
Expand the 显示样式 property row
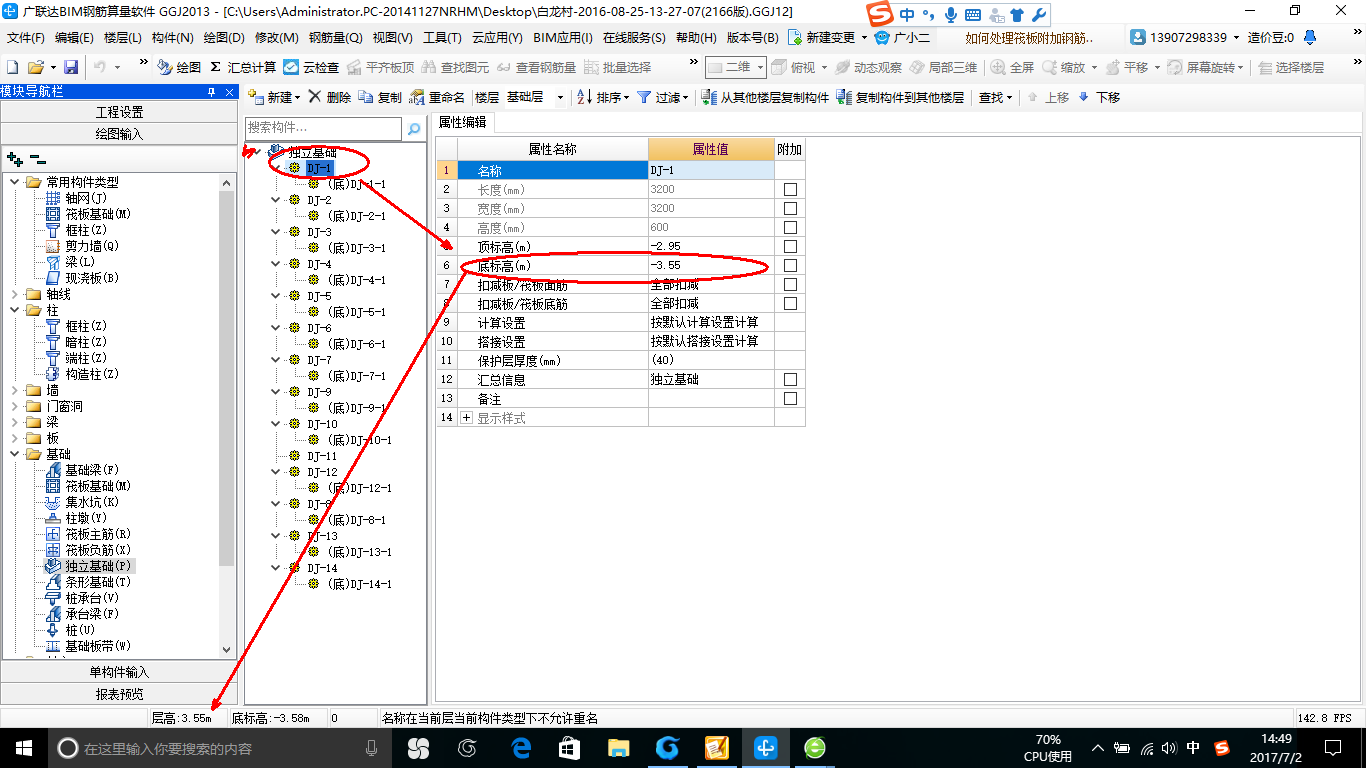(x=466, y=417)
